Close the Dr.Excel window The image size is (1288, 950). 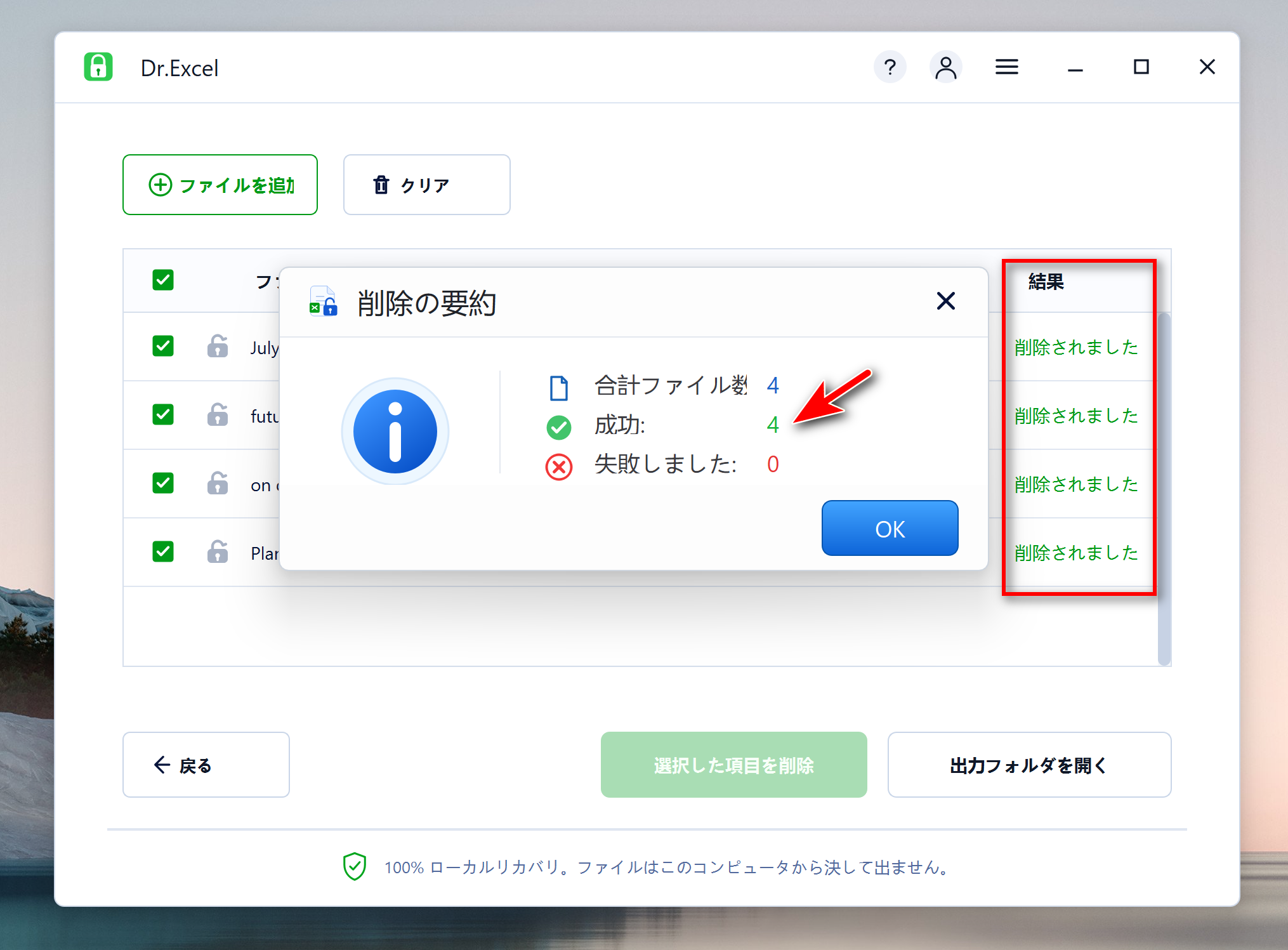pyautogui.click(x=1207, y=67)
